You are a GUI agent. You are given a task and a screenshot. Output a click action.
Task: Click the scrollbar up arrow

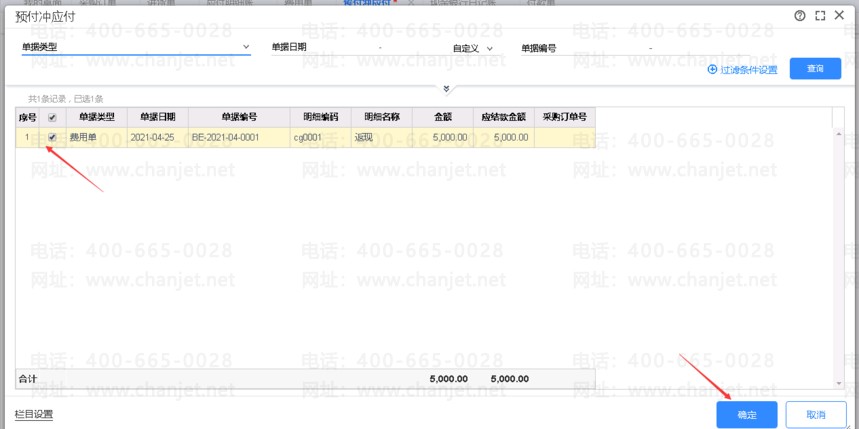[x=838, y=132]
